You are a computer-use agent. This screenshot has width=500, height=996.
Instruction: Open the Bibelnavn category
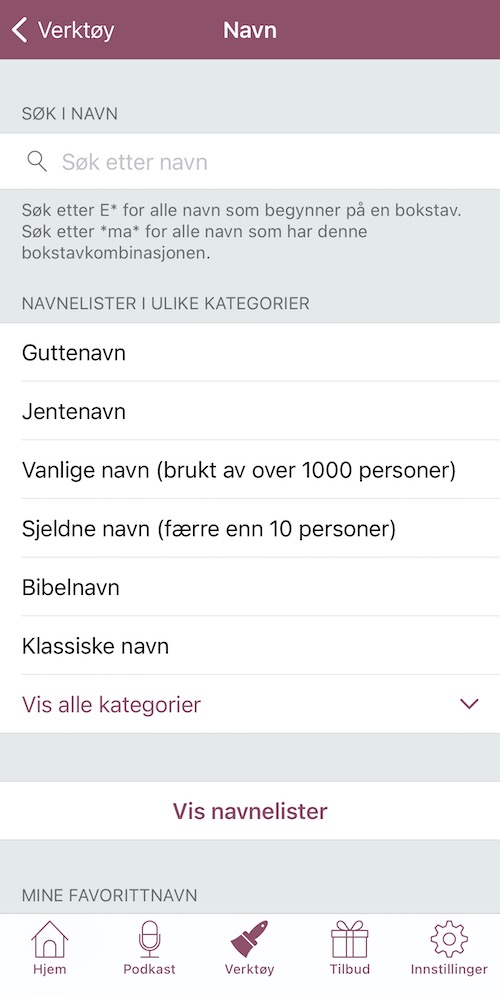coord(250,587)
